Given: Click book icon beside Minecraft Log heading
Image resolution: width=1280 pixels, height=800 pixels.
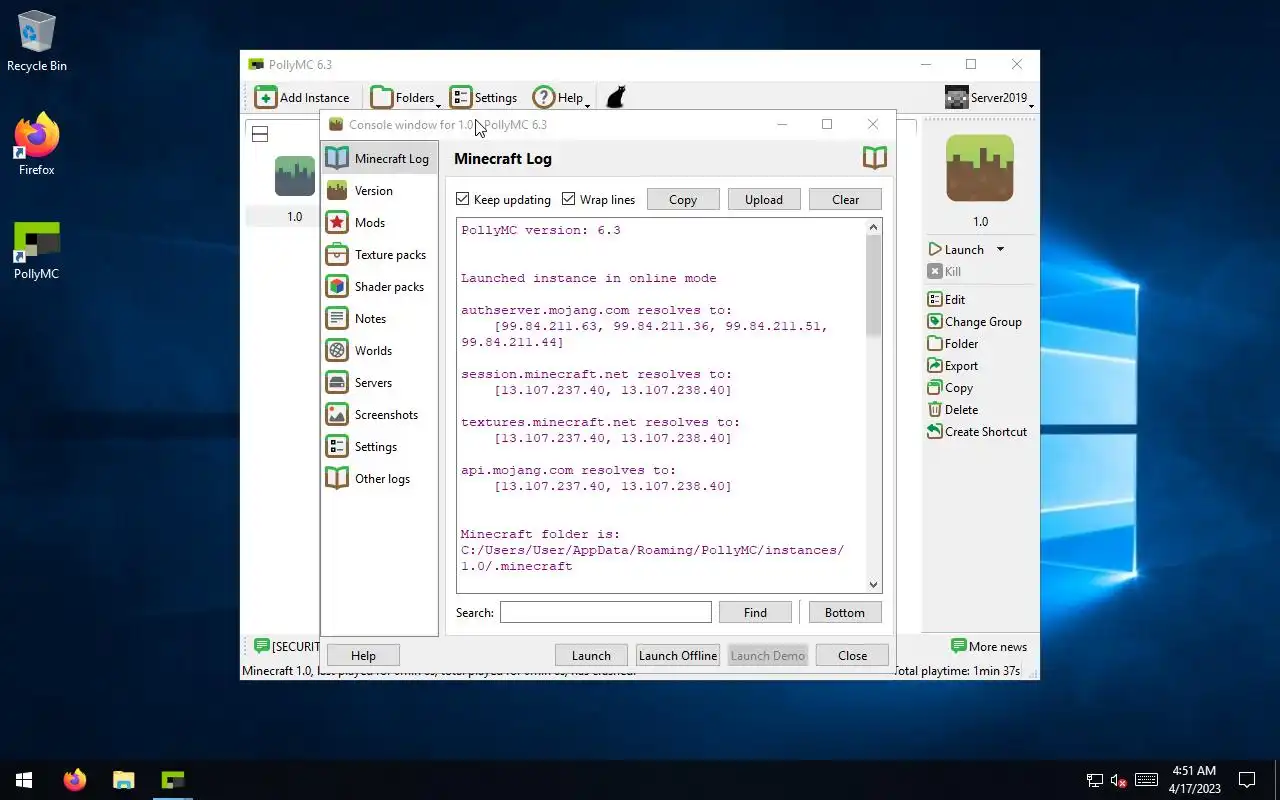Looking at the screenshot, I should 875,158.
